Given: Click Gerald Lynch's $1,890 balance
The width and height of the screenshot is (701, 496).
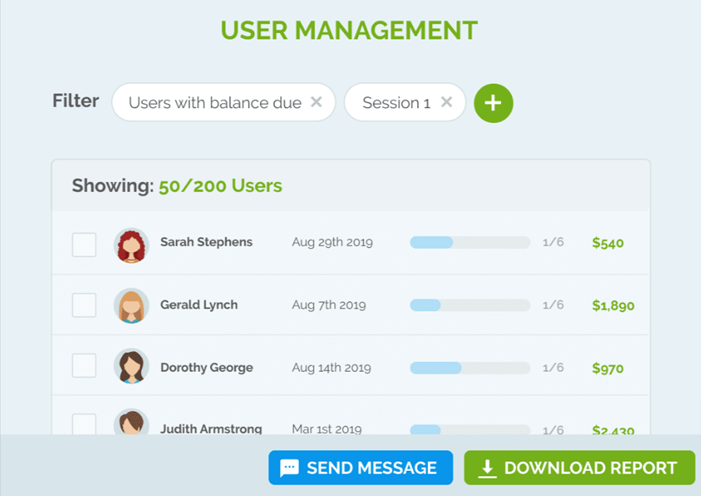Looking at the screenshot, I should [613, 306].
